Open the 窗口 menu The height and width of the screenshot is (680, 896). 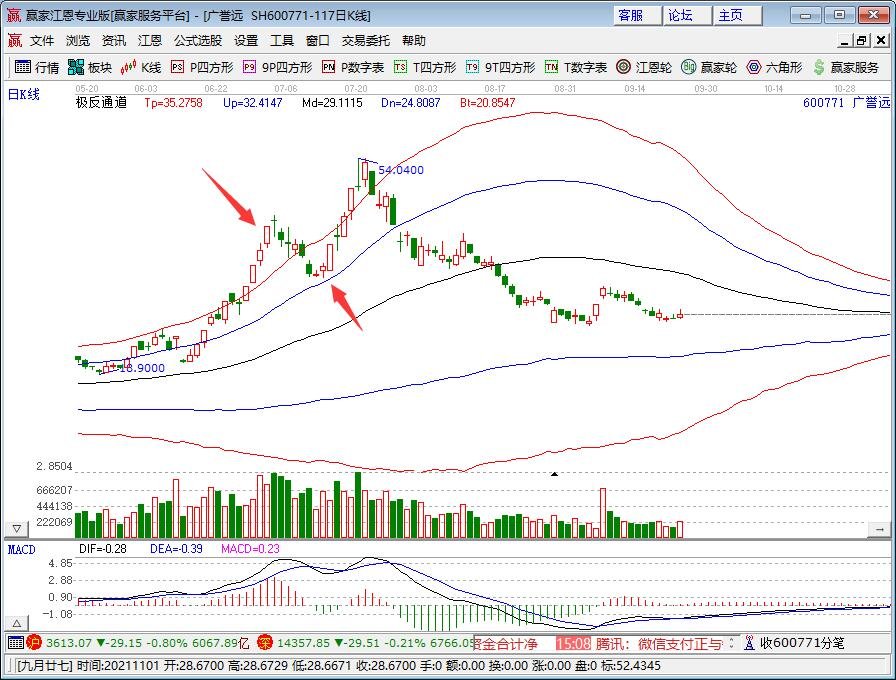[x=318, y=41]
